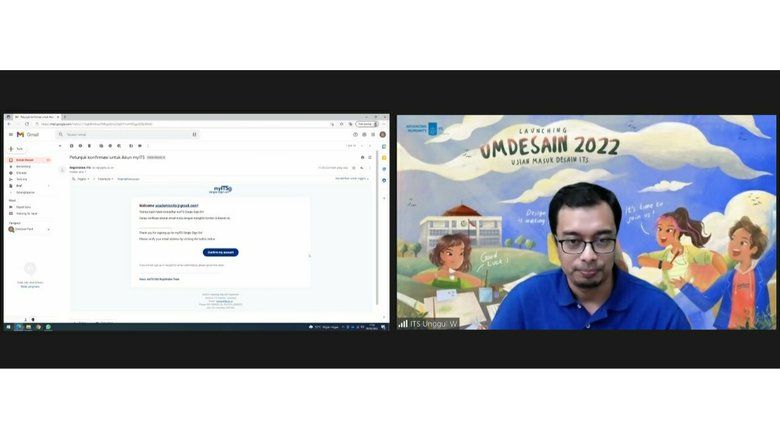
Task: Click Gabung ke rapat to join meeting
Action: click(26, 214)
